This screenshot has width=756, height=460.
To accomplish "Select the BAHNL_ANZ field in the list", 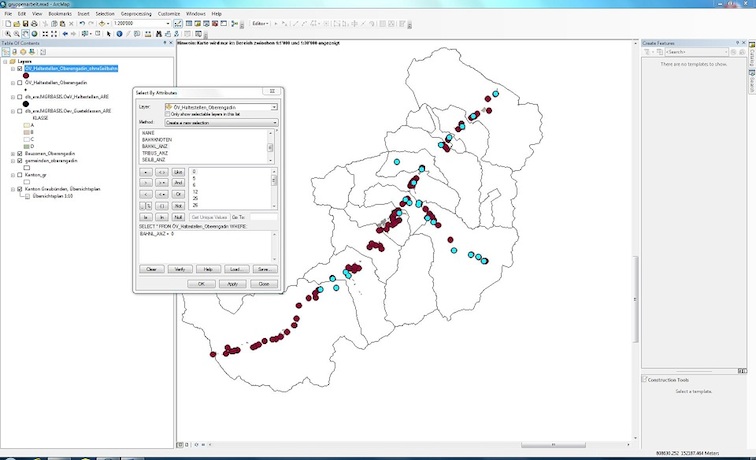I will point(154,146).
